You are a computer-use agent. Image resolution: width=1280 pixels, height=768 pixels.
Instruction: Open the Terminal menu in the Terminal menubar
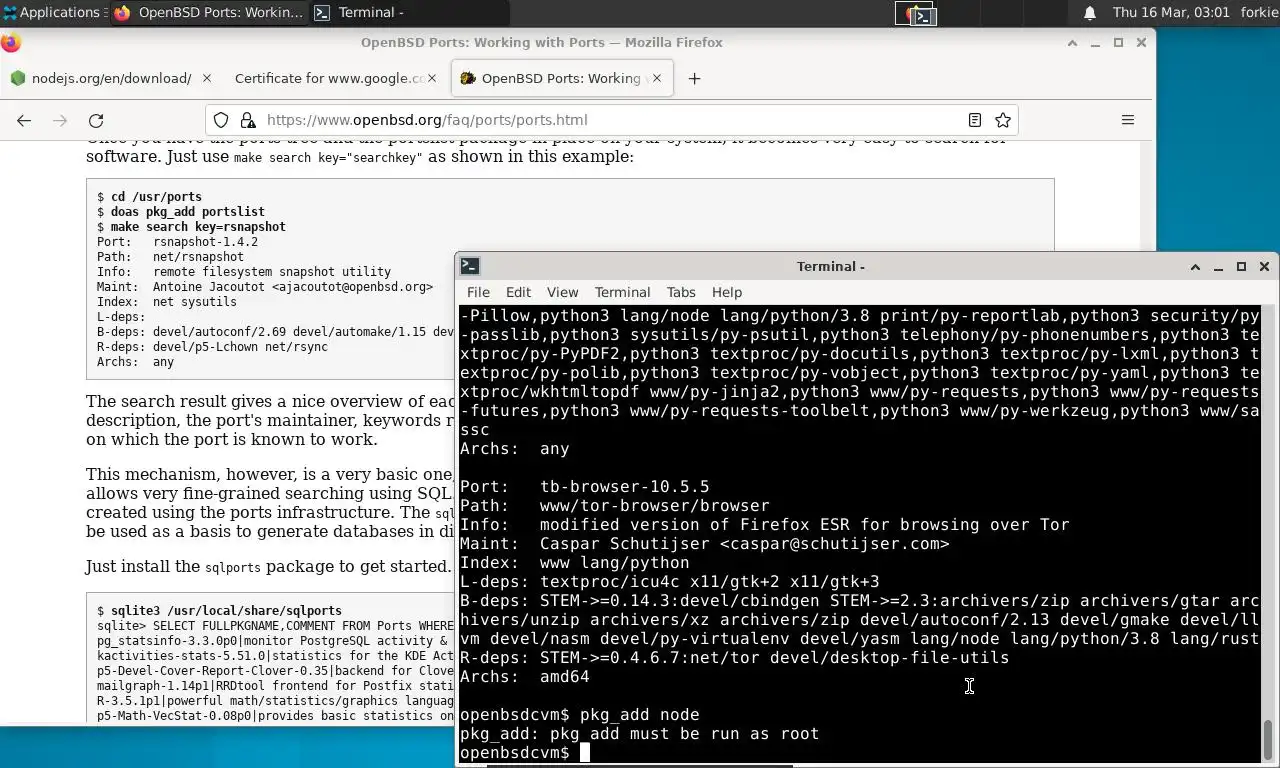(x=622, y=292)
